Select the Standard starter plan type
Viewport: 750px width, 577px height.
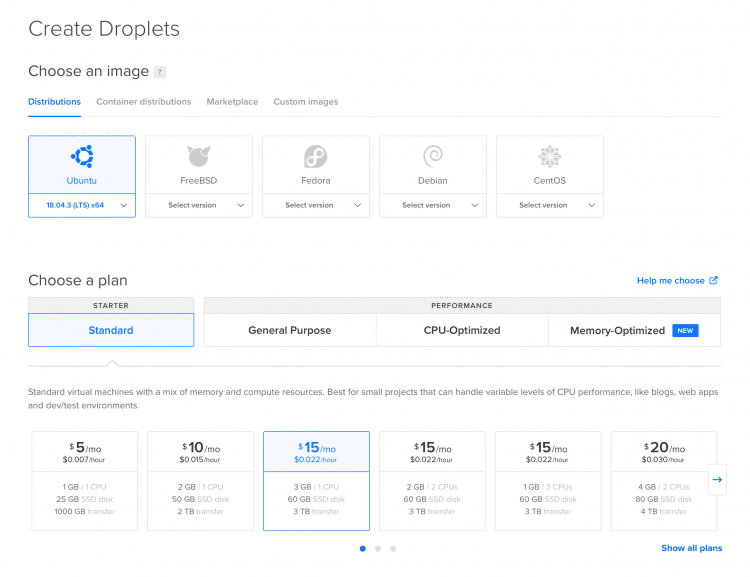coord(111,330)
